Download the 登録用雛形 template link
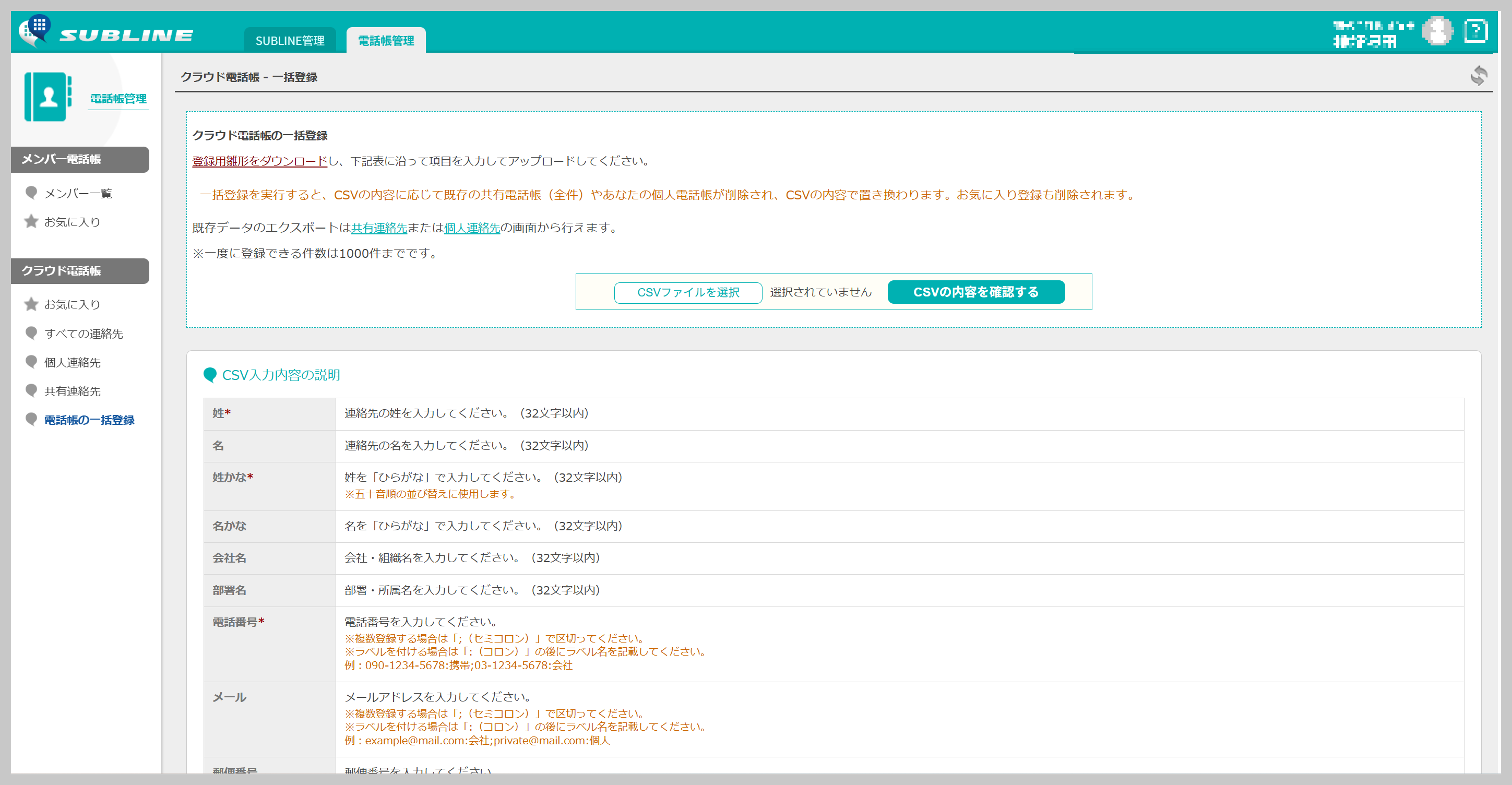 259,161
